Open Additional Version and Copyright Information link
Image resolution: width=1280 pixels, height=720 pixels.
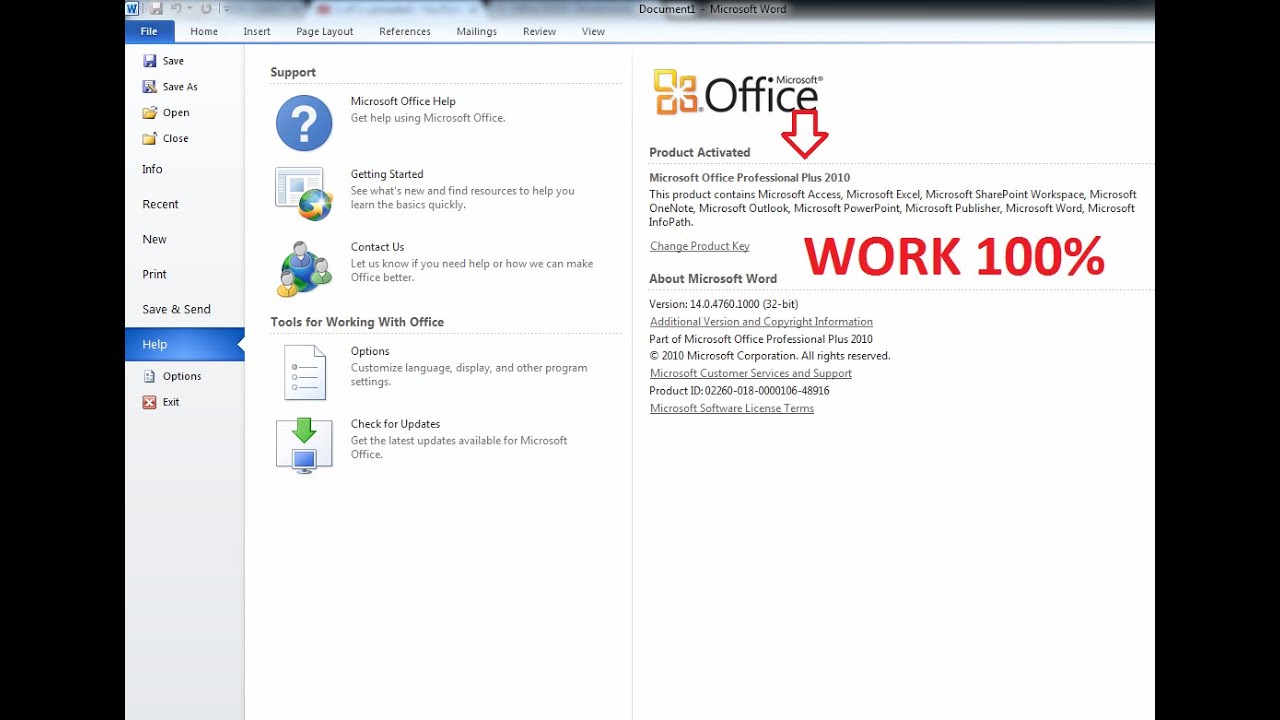[x=761, y=322]
